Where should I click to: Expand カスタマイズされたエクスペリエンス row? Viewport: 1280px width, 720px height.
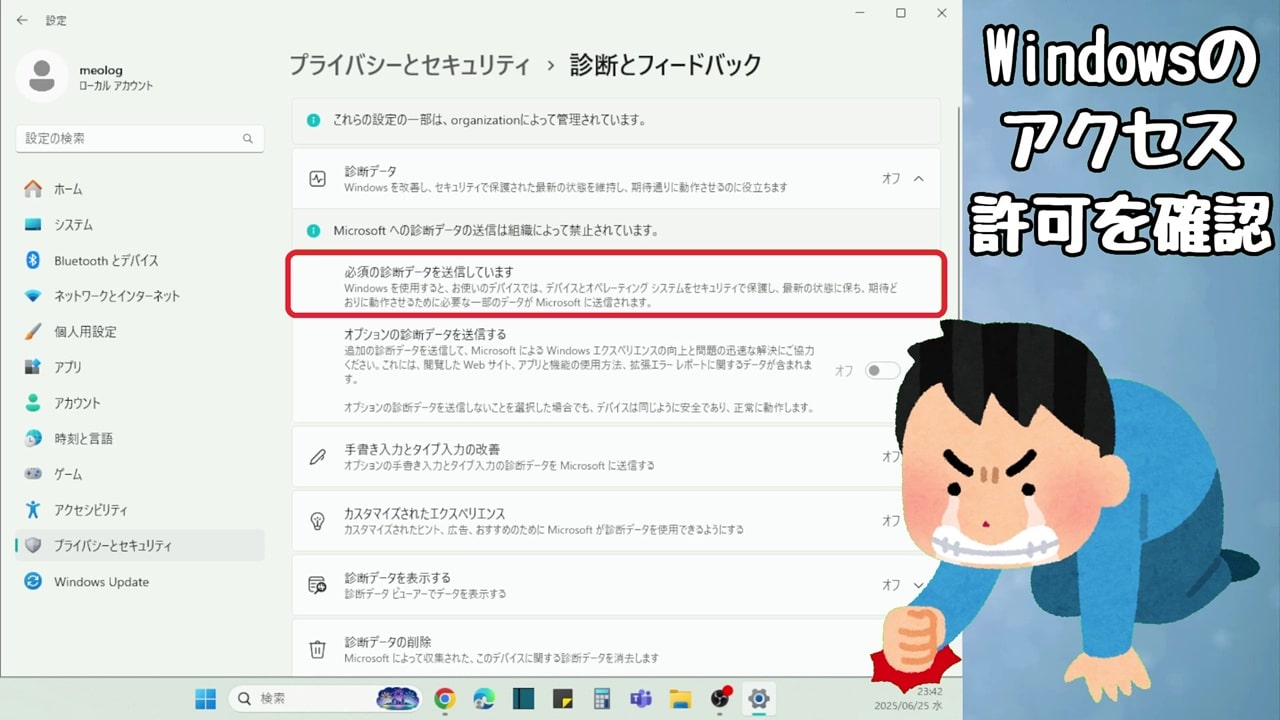point(616,521)
